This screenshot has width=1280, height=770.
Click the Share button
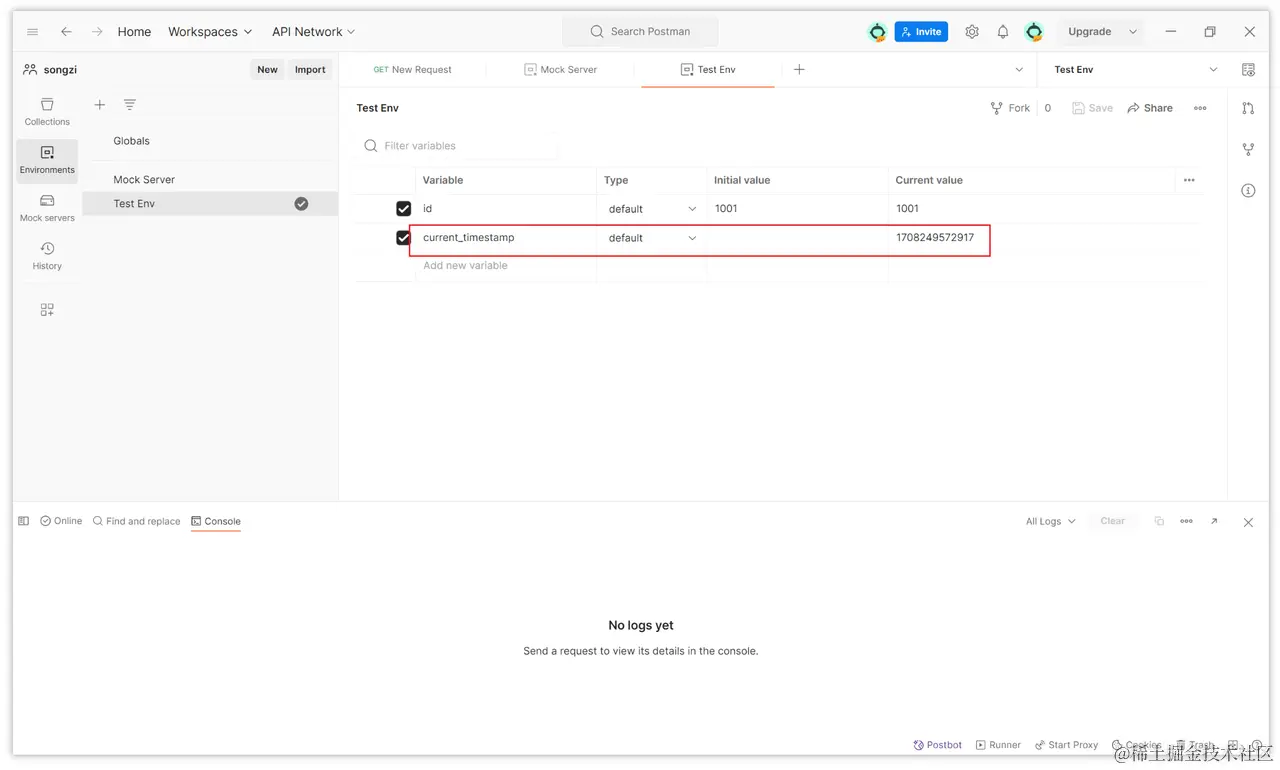click(1150, 108)
